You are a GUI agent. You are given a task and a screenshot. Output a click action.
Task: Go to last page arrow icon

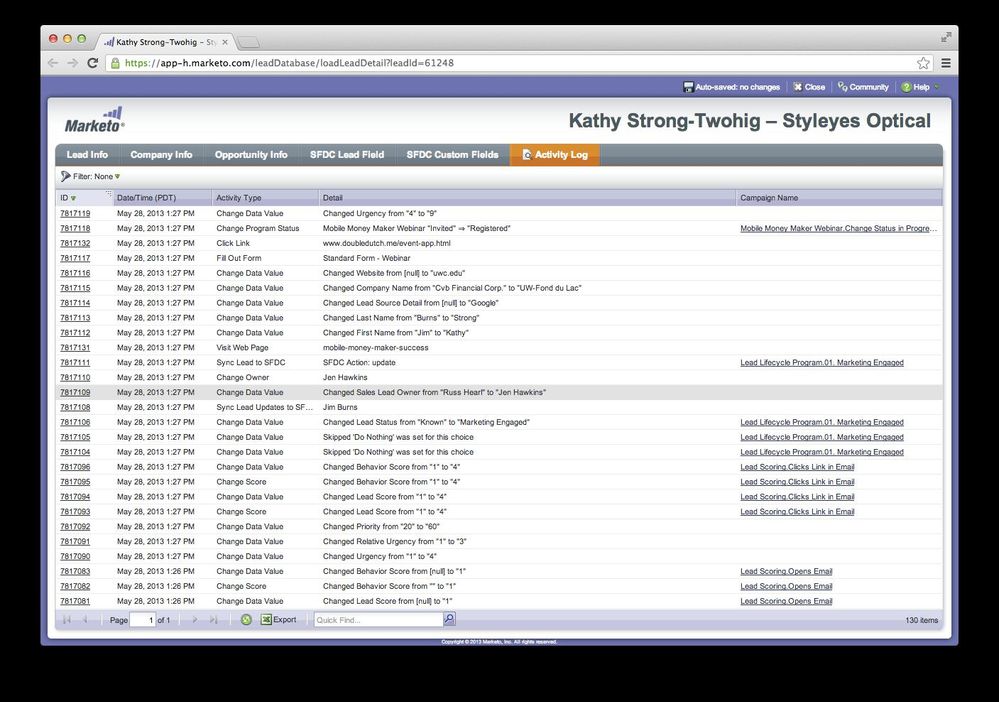[213, 620]
